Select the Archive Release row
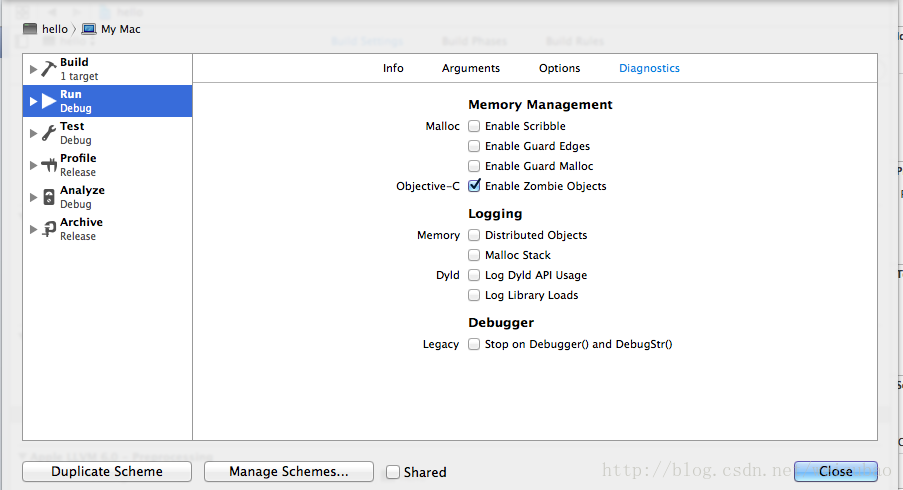This screenshot has height=490, width=903. [108, 229]
